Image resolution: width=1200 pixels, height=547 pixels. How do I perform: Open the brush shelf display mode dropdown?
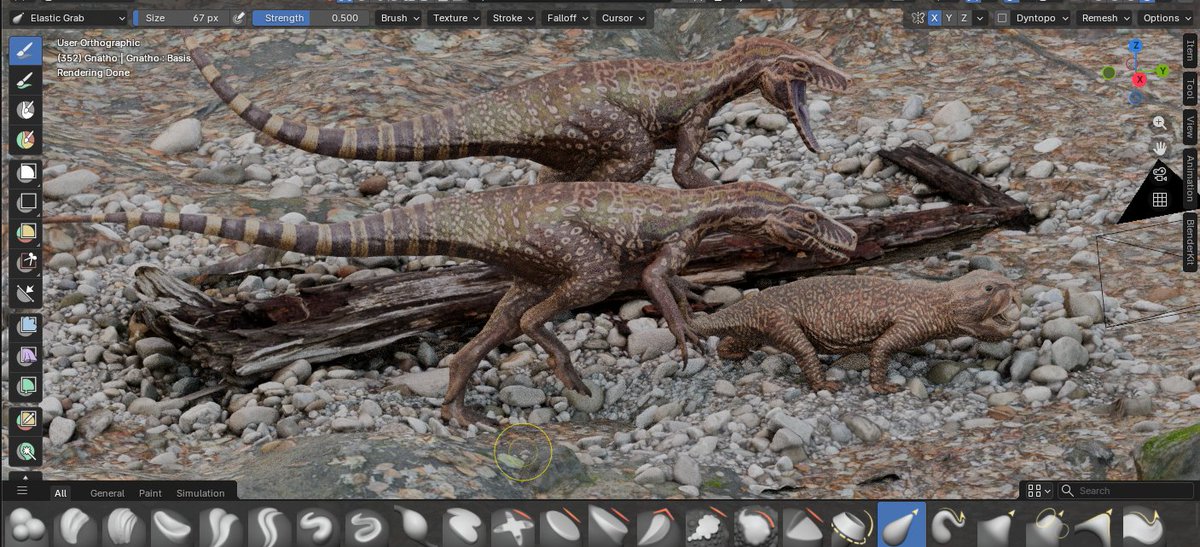click(x=1039, y=491)
